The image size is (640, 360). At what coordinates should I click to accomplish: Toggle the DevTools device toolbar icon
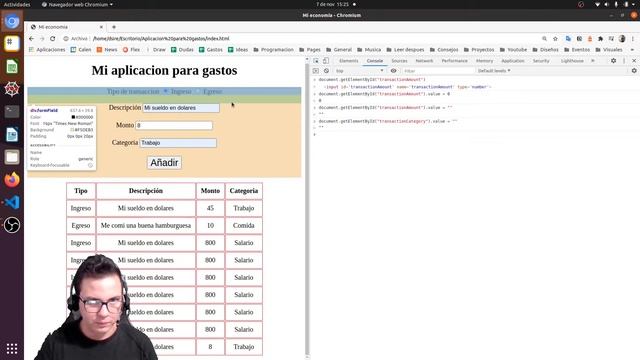326,61
